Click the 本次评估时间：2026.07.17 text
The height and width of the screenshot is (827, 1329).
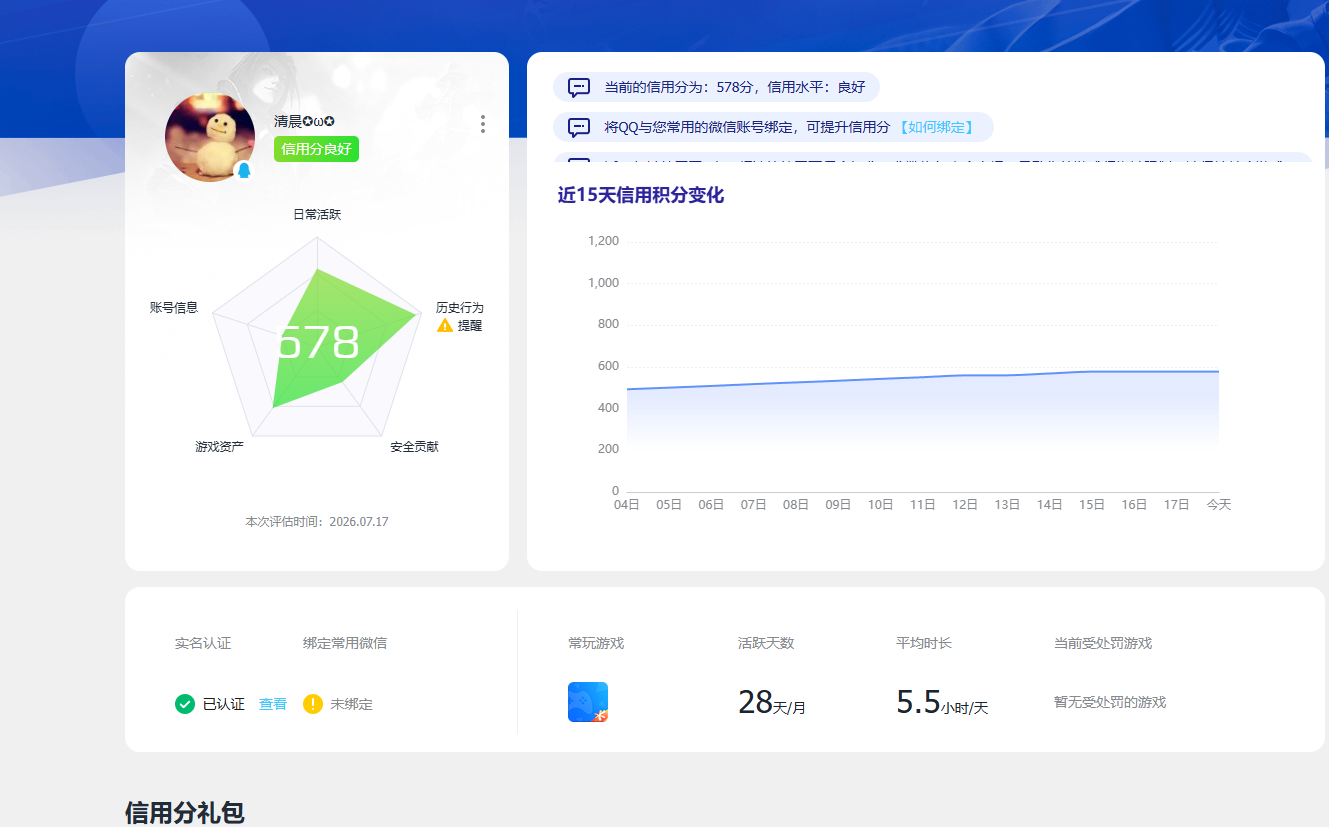(317, 522)
